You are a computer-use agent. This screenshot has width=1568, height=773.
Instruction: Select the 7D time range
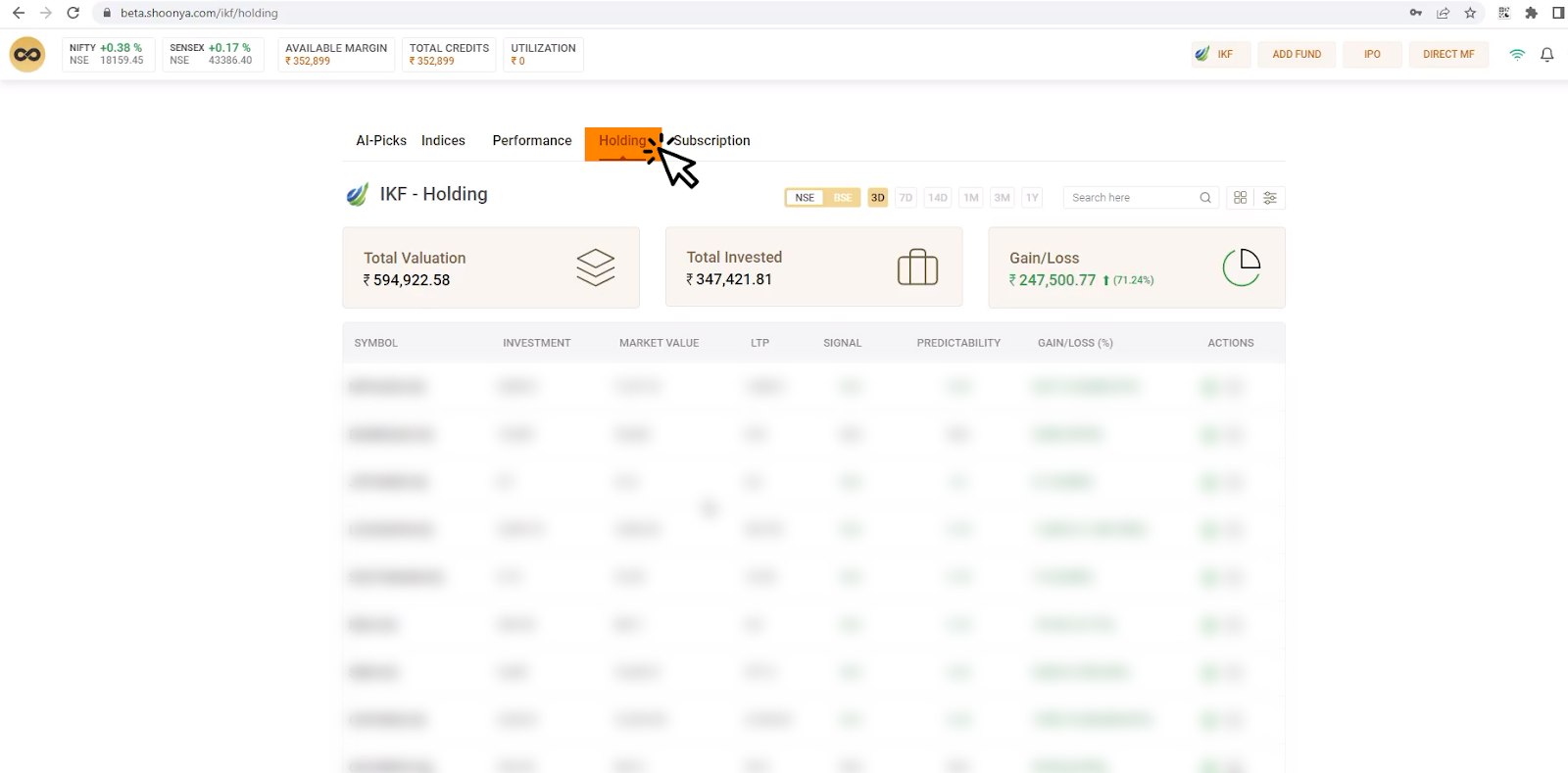tap(906, 198)
